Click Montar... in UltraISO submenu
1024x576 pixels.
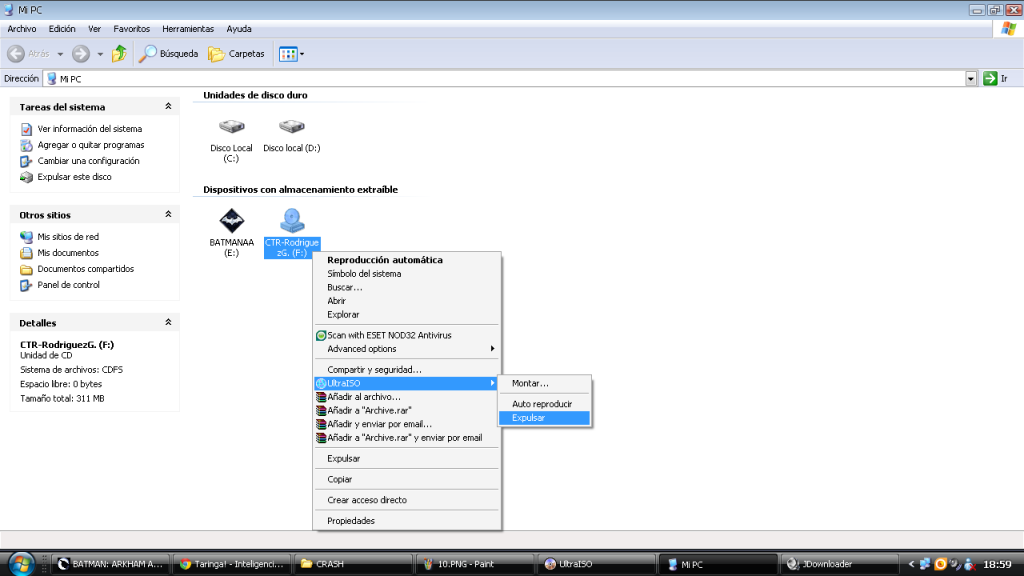tap(544, 383)
